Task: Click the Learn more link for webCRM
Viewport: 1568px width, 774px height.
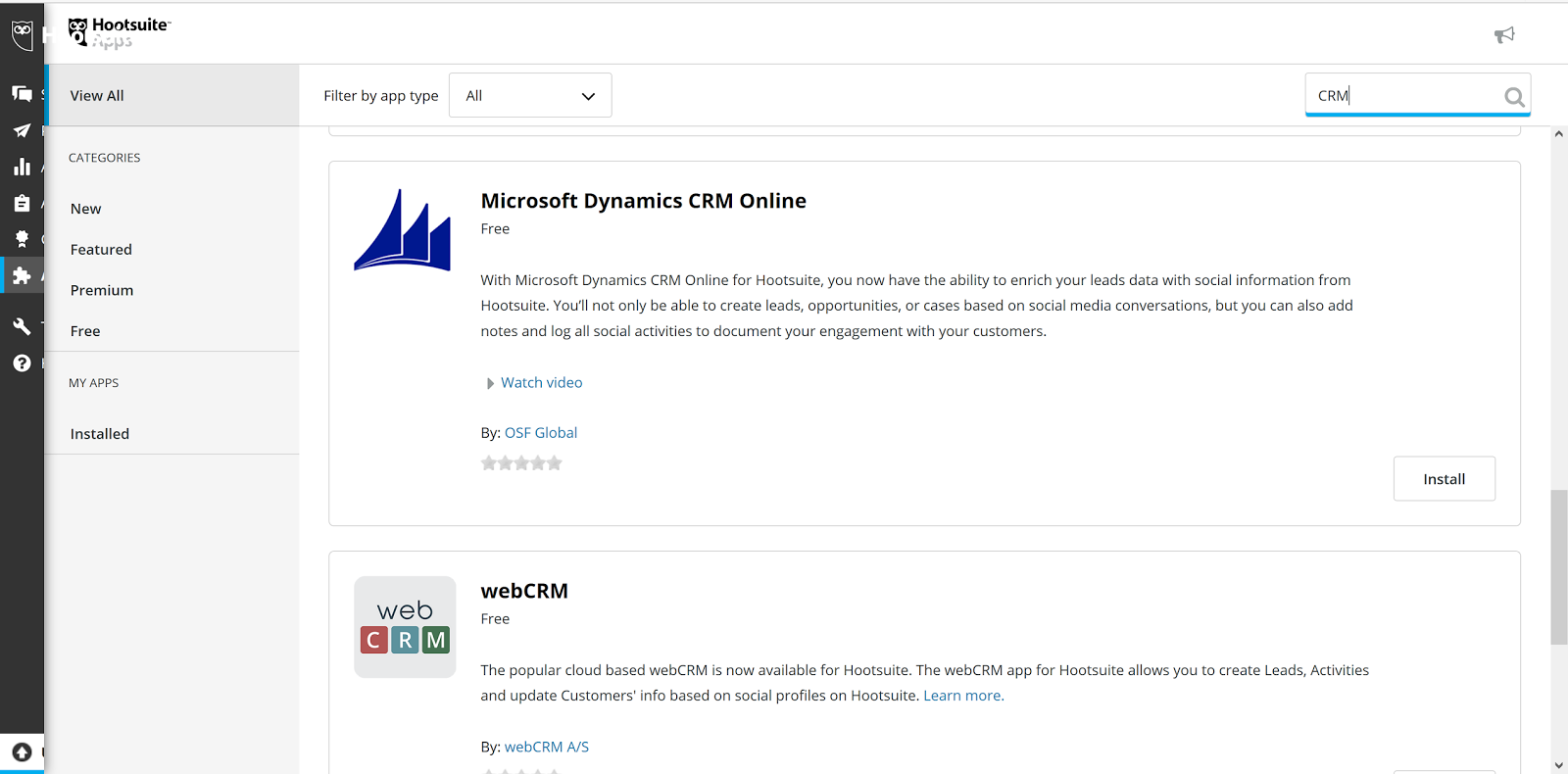Action: pos(963,696)
